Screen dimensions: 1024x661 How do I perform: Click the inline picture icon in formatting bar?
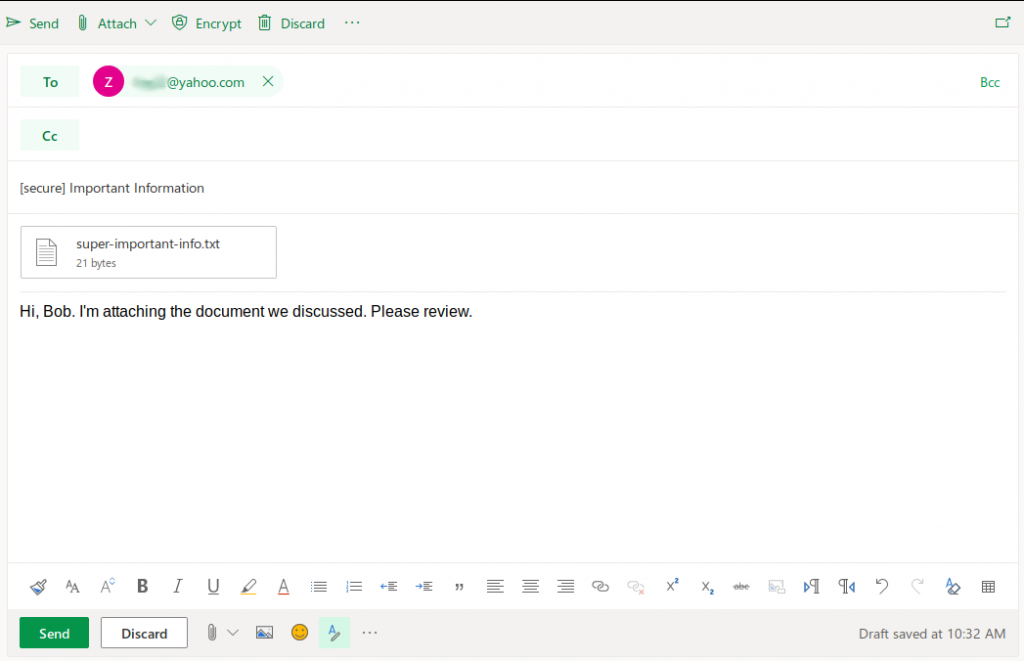pos(776,587)
